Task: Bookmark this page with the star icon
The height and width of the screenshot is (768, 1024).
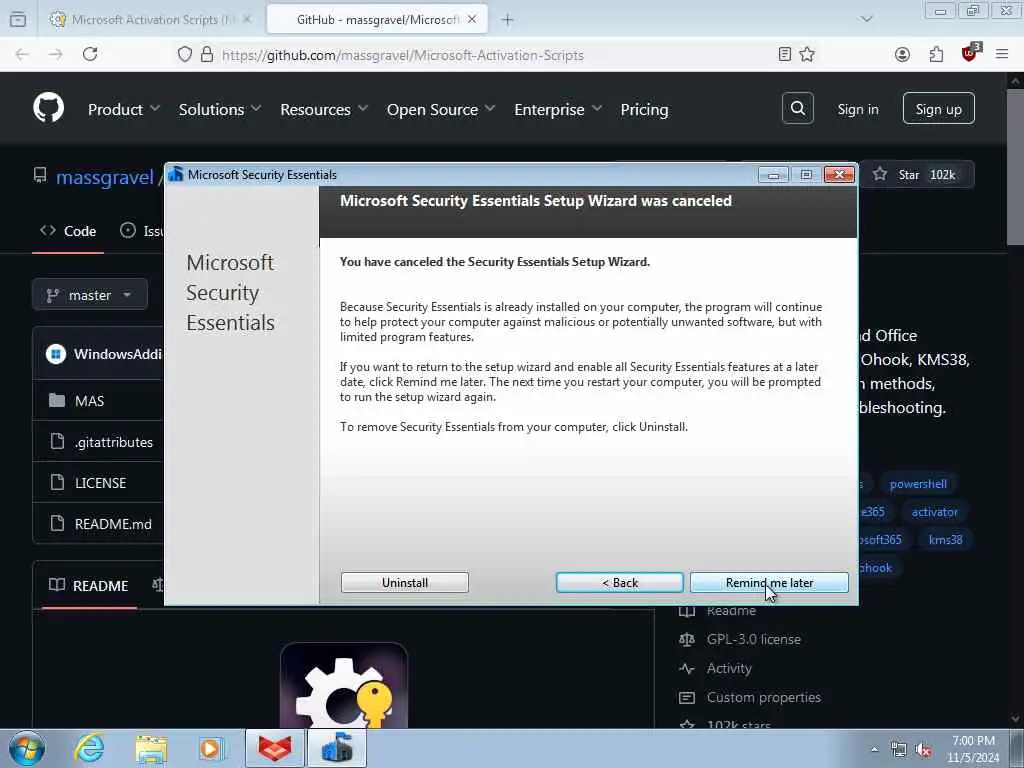Action: click(807, 54)
